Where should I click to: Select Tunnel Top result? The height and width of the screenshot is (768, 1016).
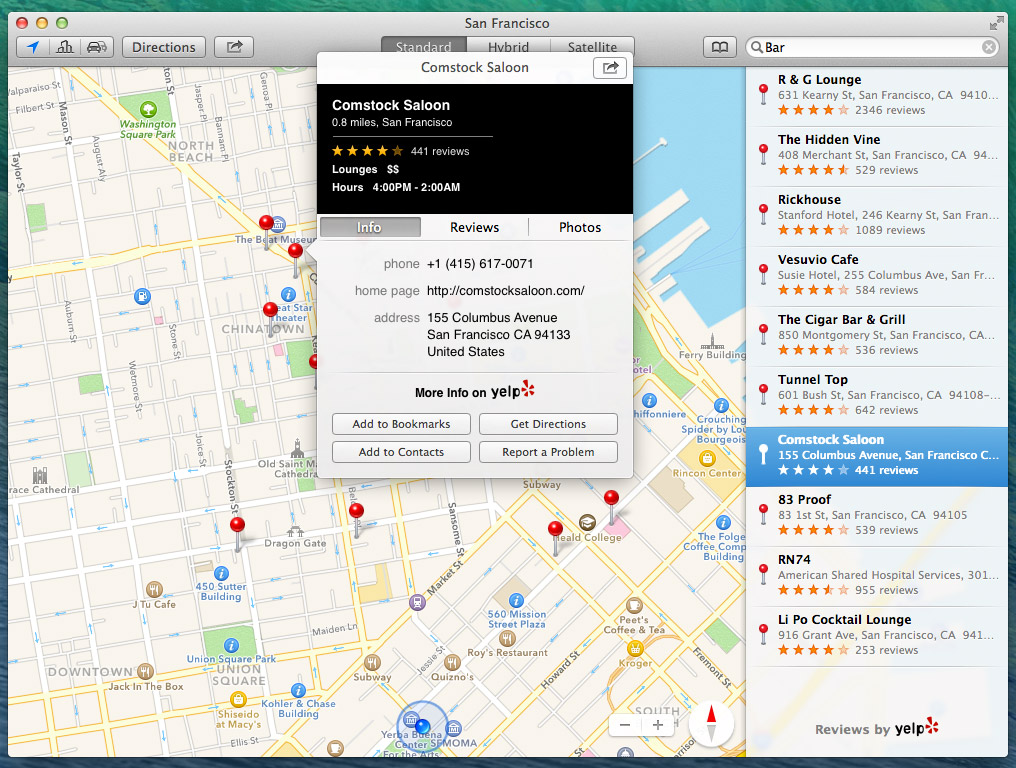[877, 396]
